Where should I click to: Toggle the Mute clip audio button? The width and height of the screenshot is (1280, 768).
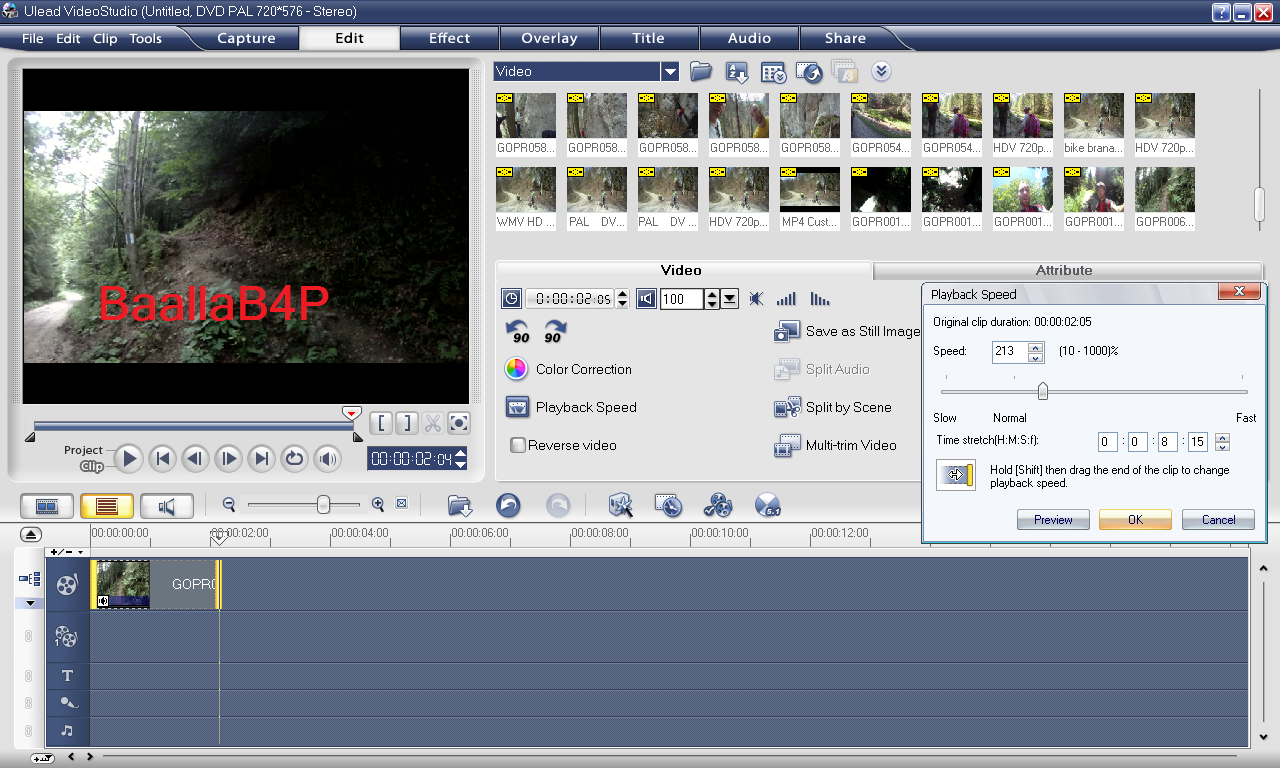(756, 298)
